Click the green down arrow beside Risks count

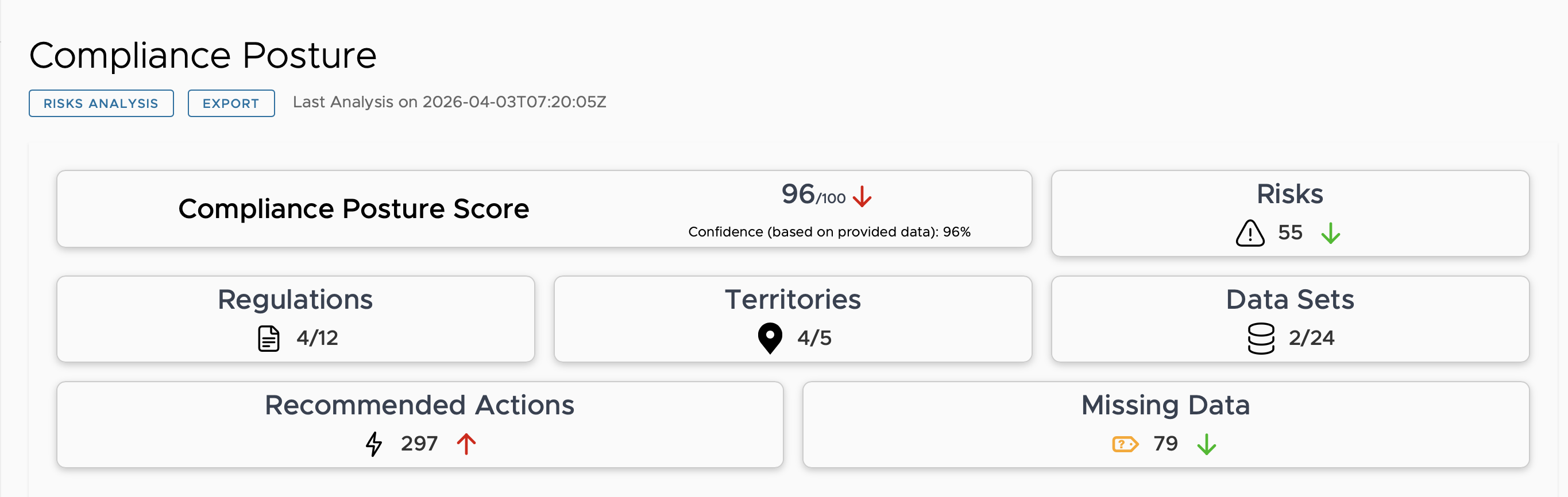1331,233
